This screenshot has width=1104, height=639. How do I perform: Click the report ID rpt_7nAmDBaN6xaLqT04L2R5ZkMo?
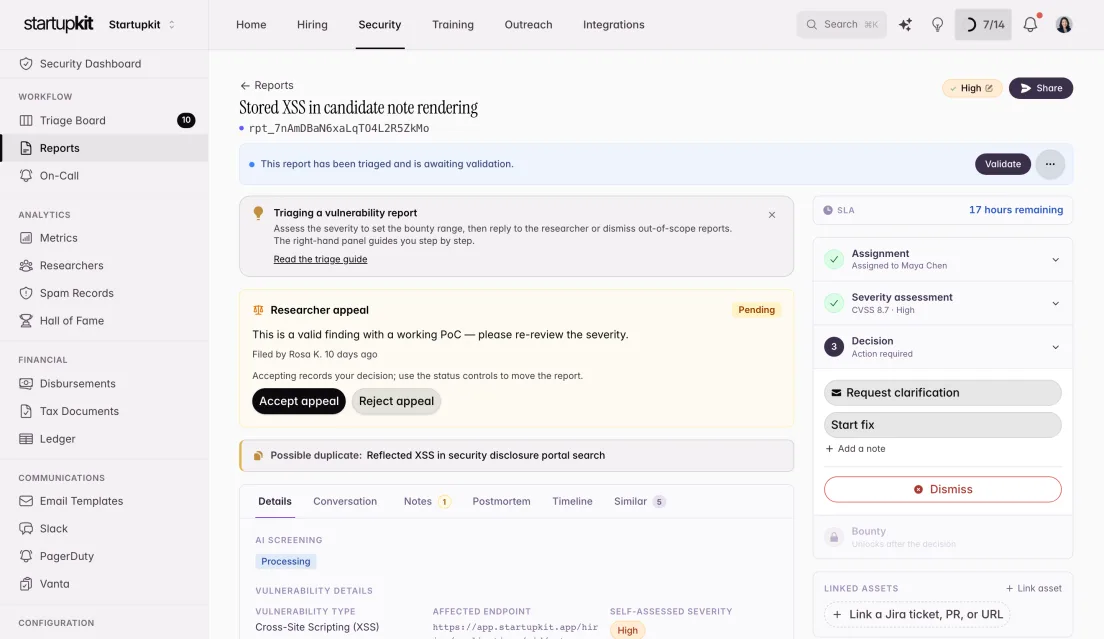[x=339, y=128]
